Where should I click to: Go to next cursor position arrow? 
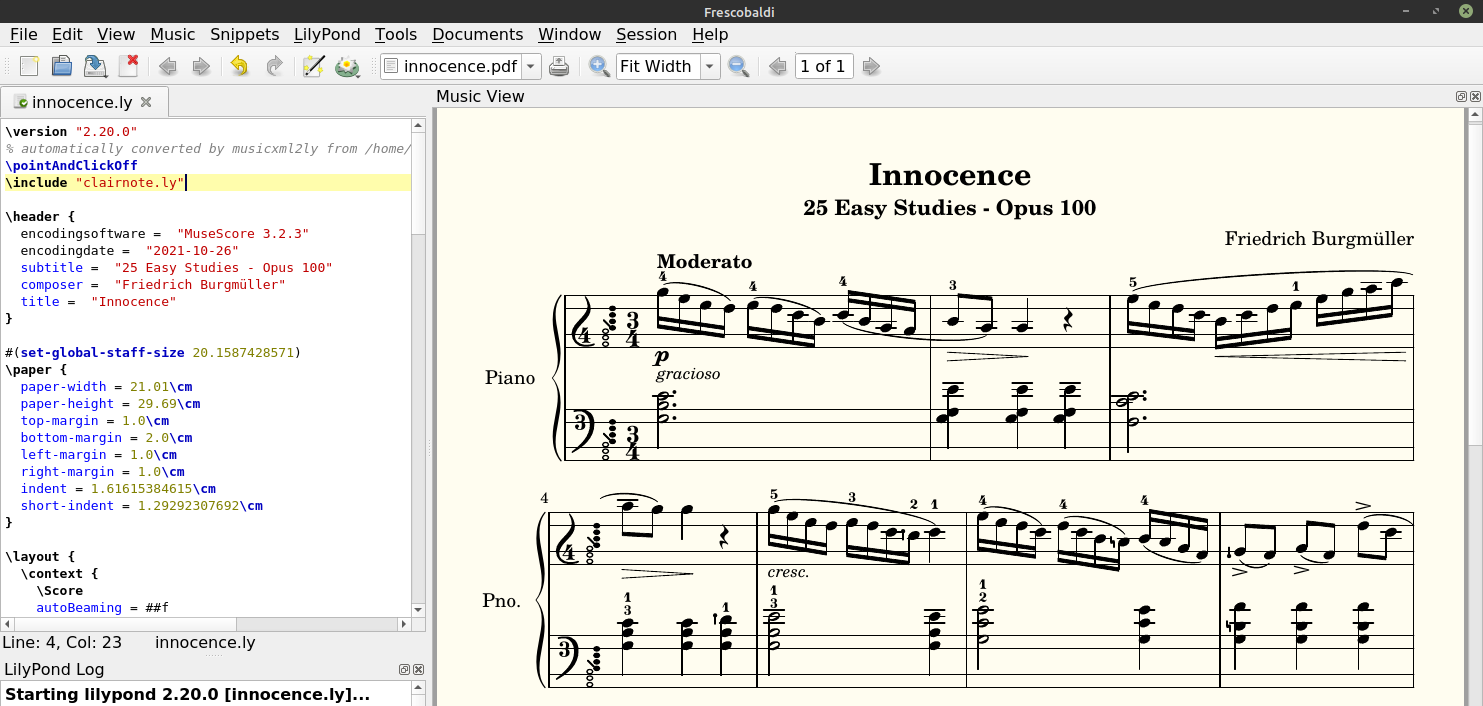coord(201,66)
